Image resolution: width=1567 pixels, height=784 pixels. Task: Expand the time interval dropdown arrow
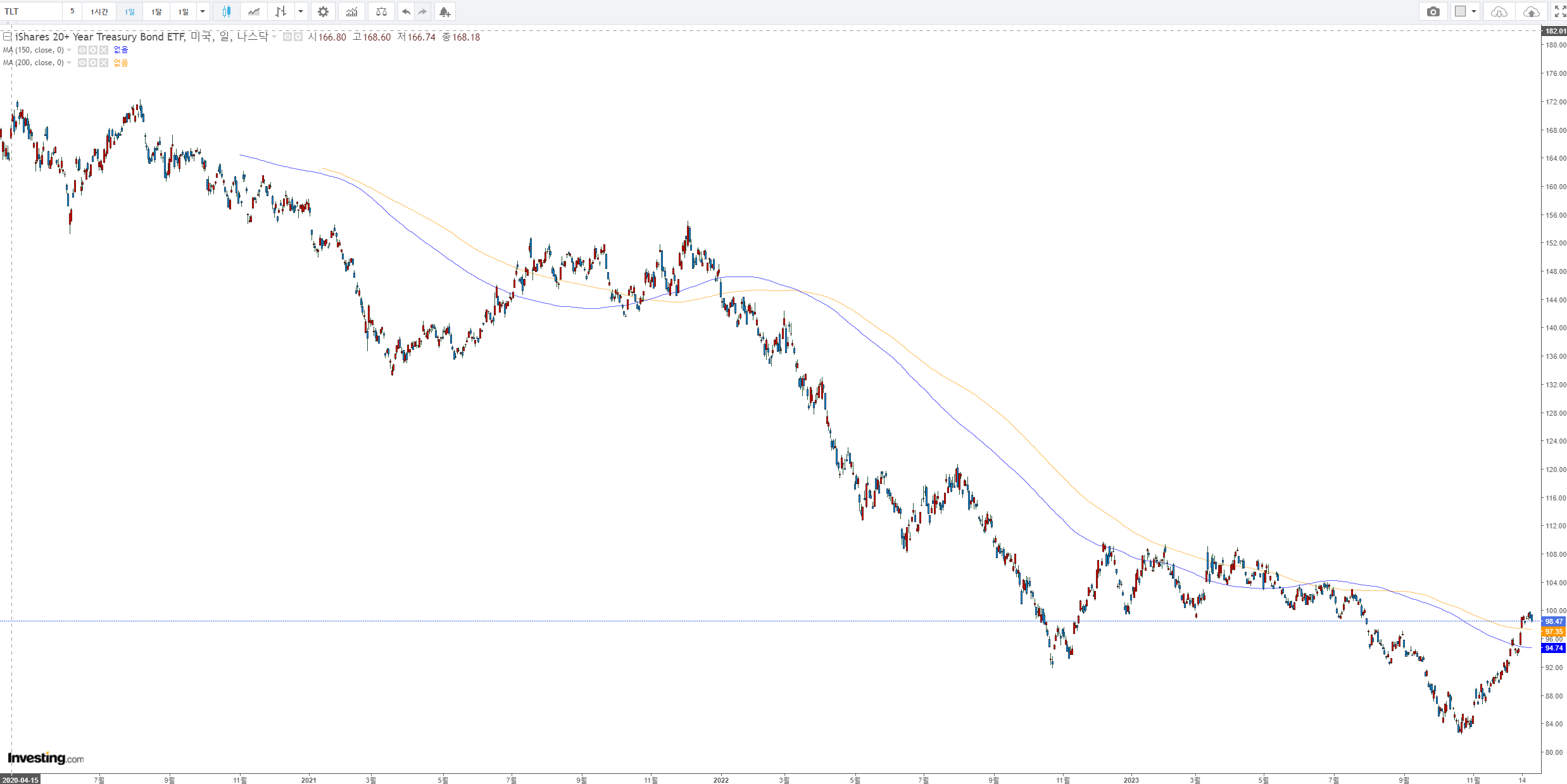[203, 11]
